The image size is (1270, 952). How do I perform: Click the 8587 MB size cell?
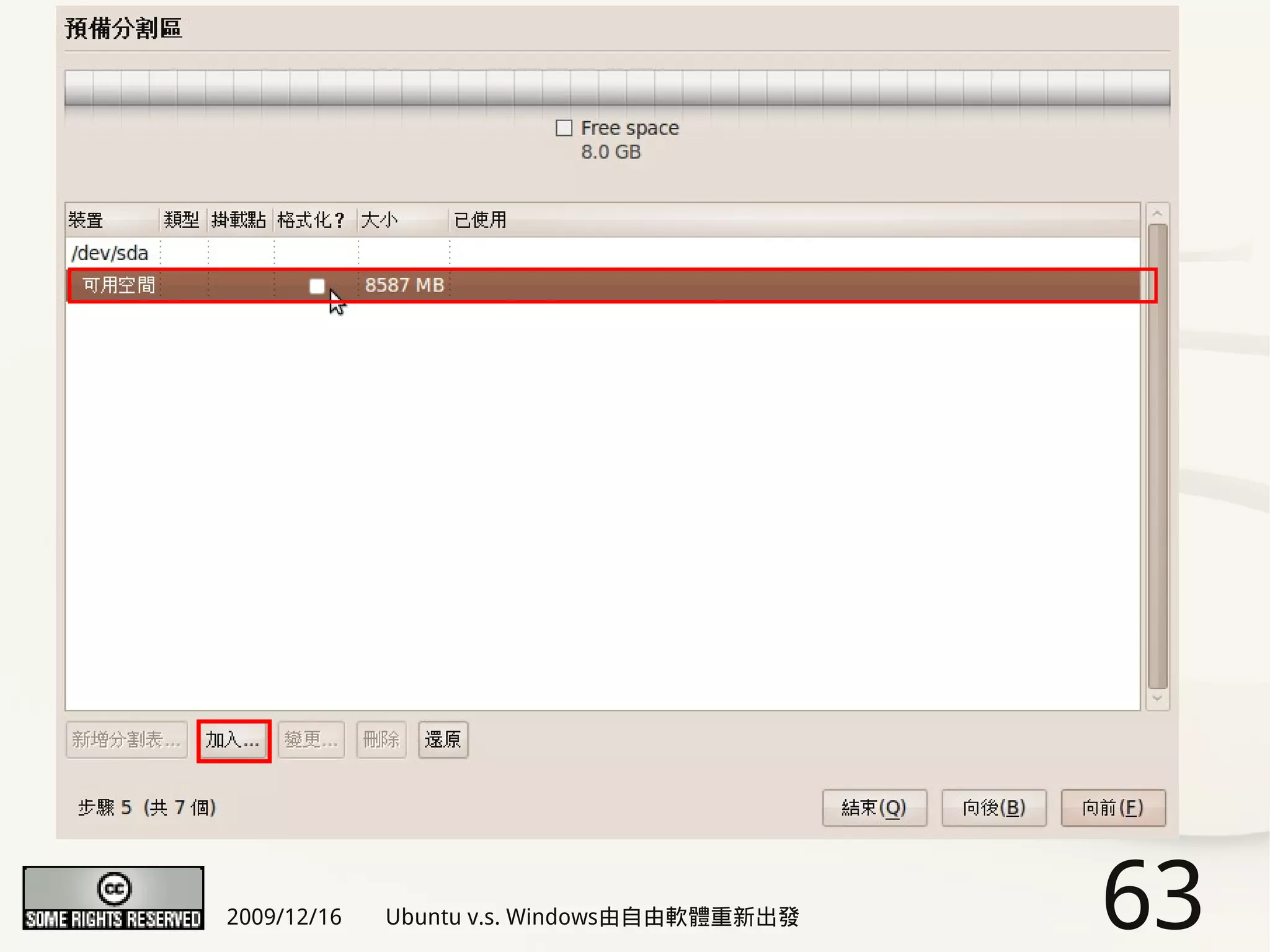[404, 285]
